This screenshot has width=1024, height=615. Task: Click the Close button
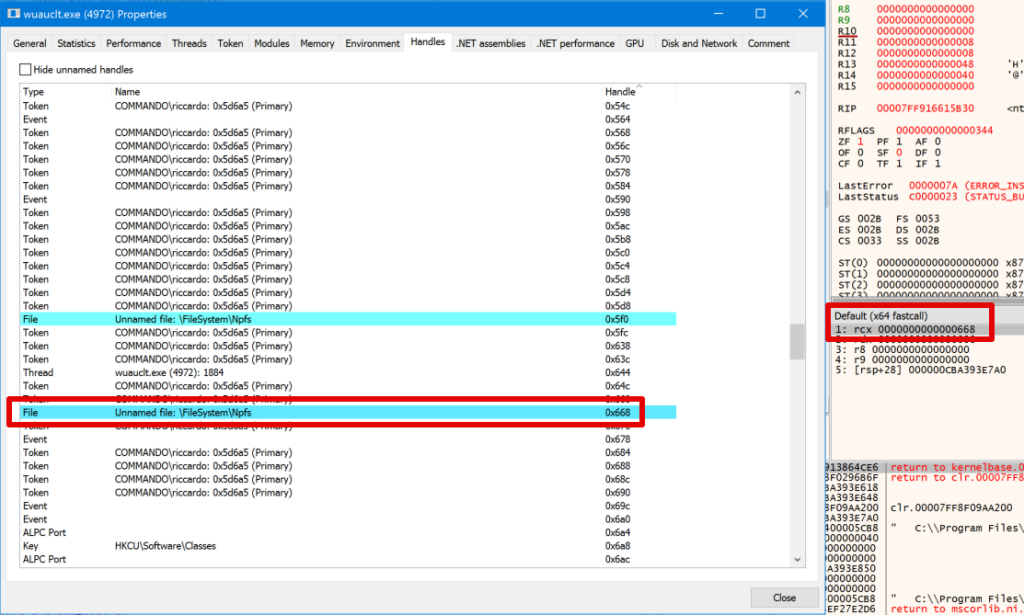[784, 597]
